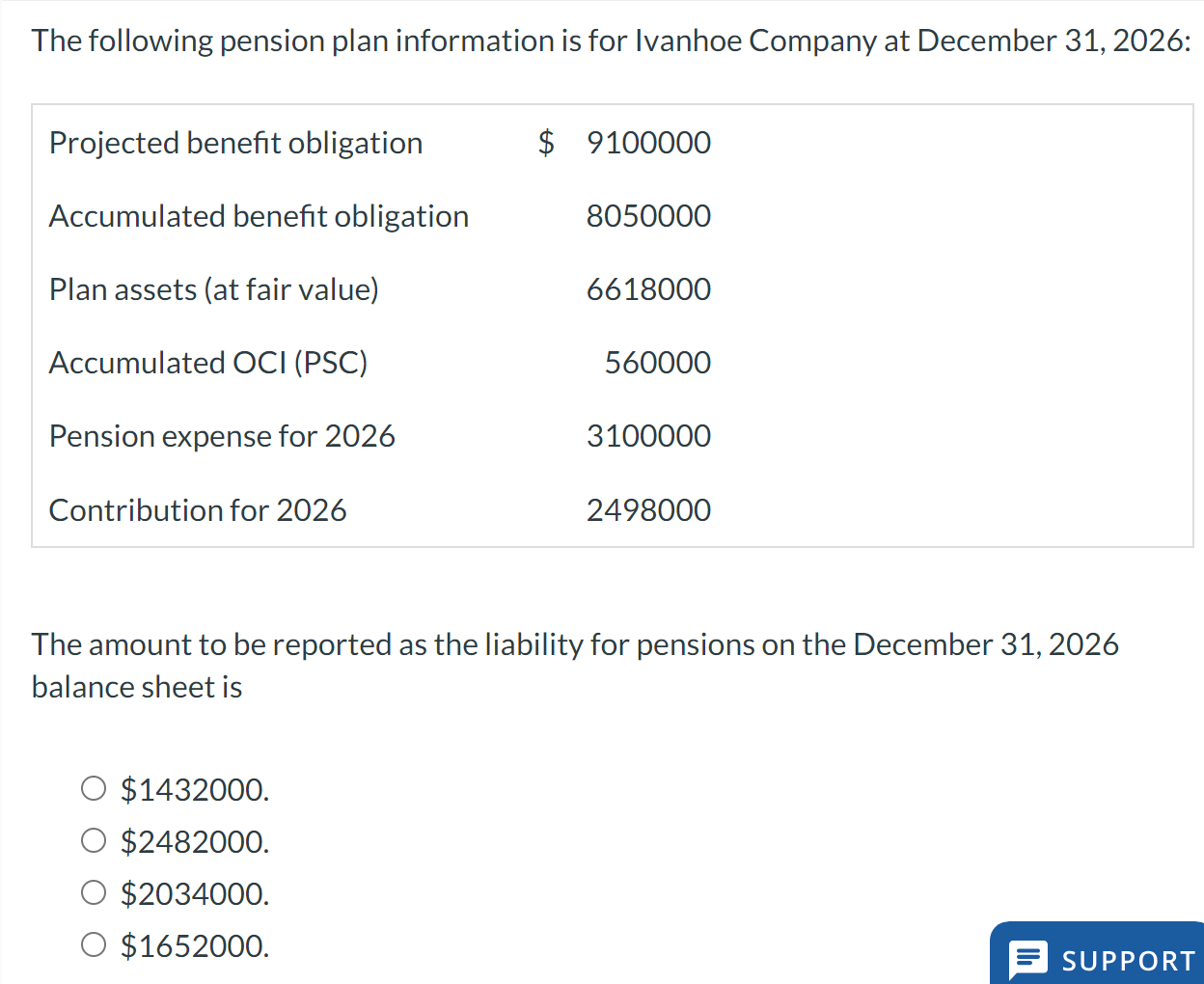Select the $2482000 answer option

(94, 840)
